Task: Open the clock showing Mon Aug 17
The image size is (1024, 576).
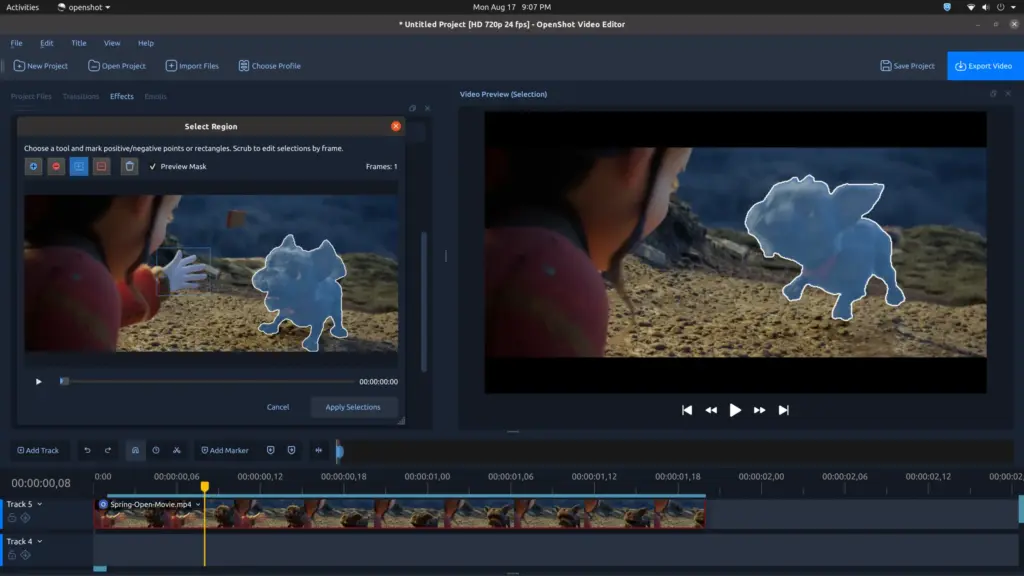Action: [x=511, y=7]
